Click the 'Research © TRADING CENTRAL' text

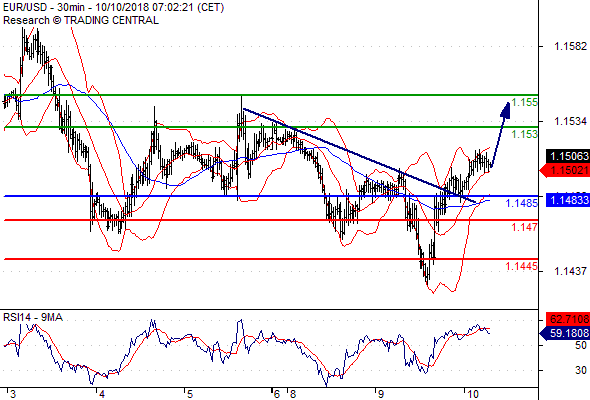click(81, 20)
